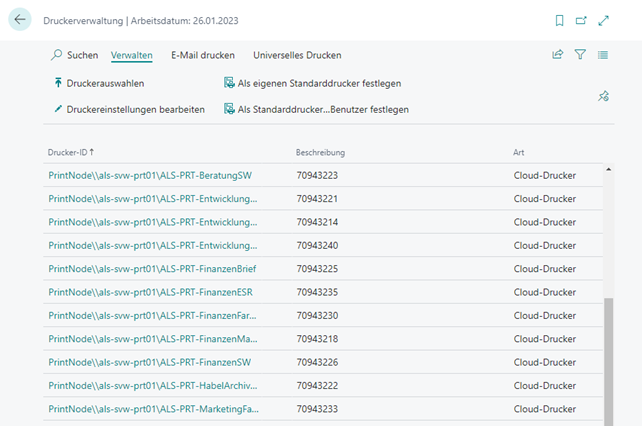Click Druckerauswahlen action
Image resolution: width=642 pixels, height=426 pixels.
[105, 83]
